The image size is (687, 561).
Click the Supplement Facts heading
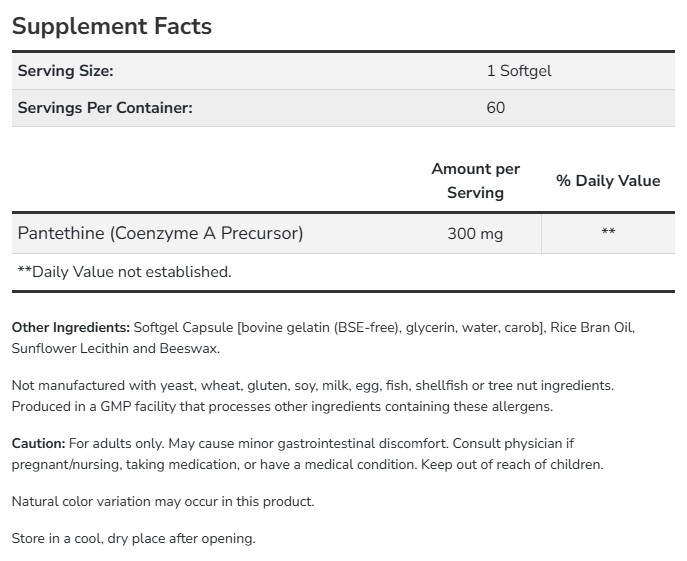(x=112, y=26)
